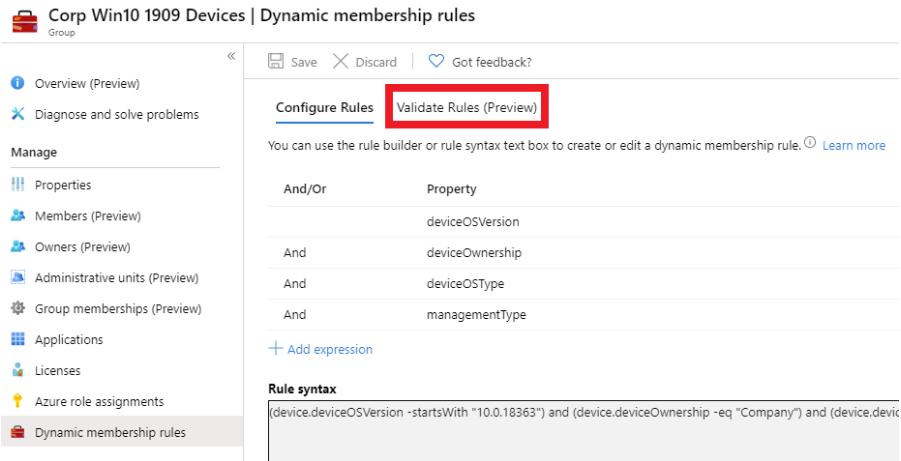Click And operator in managementType row
The width and height of the screenshot is (901, 461).
pyautogui.click(x=295, y=315)
